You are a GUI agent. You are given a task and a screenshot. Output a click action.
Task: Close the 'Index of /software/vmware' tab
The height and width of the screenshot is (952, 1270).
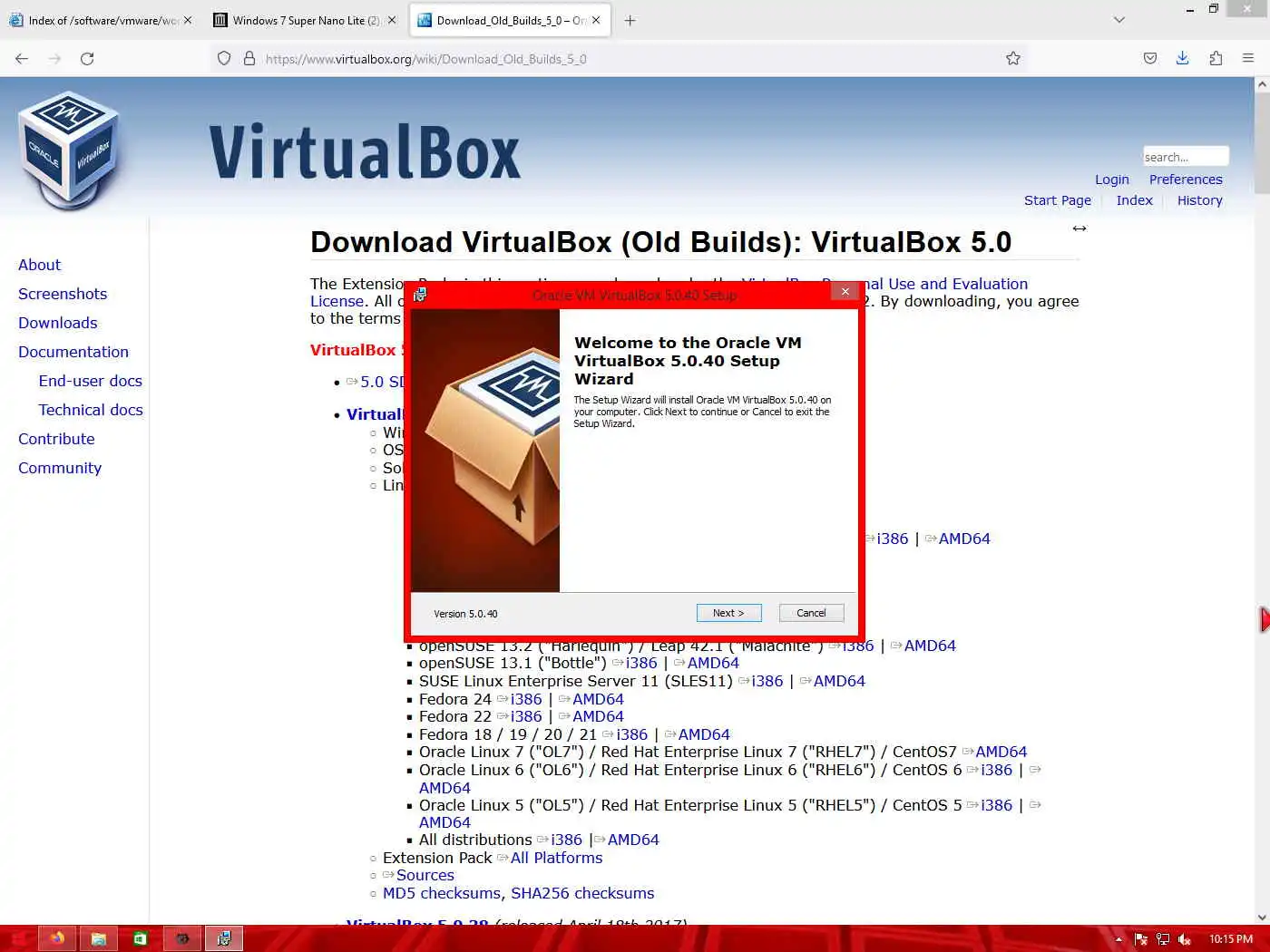click(188, 20)
